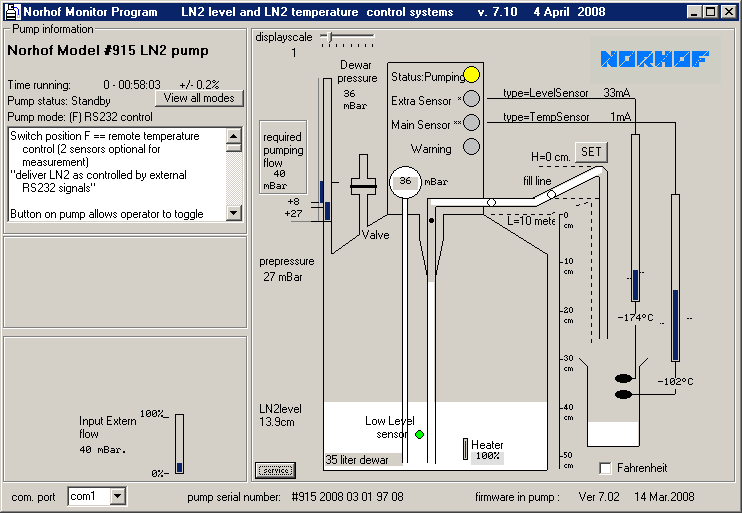
Task: Click the View all modes button
Action: point(199,98)
